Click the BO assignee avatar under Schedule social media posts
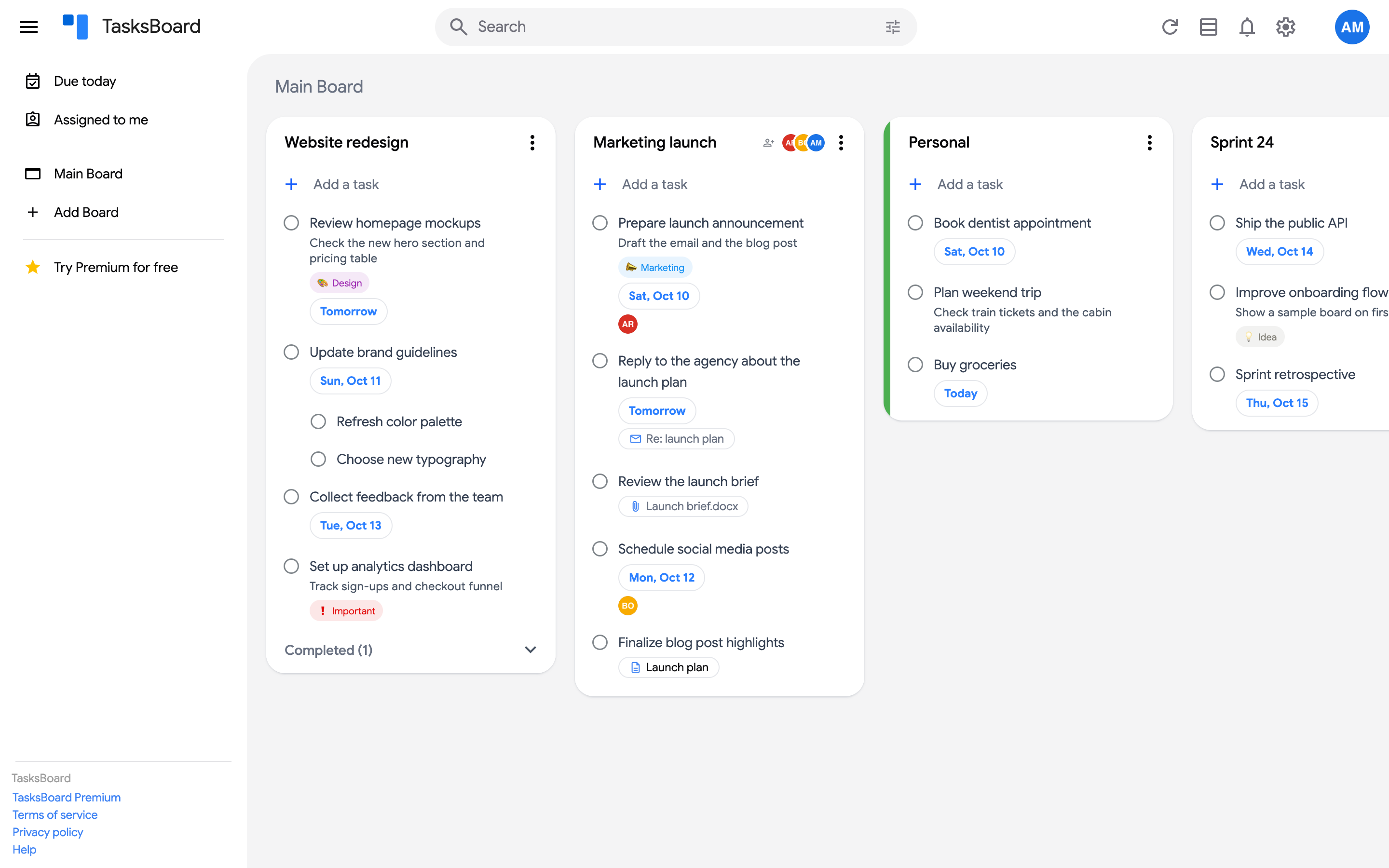 click(x=628, y=606)
